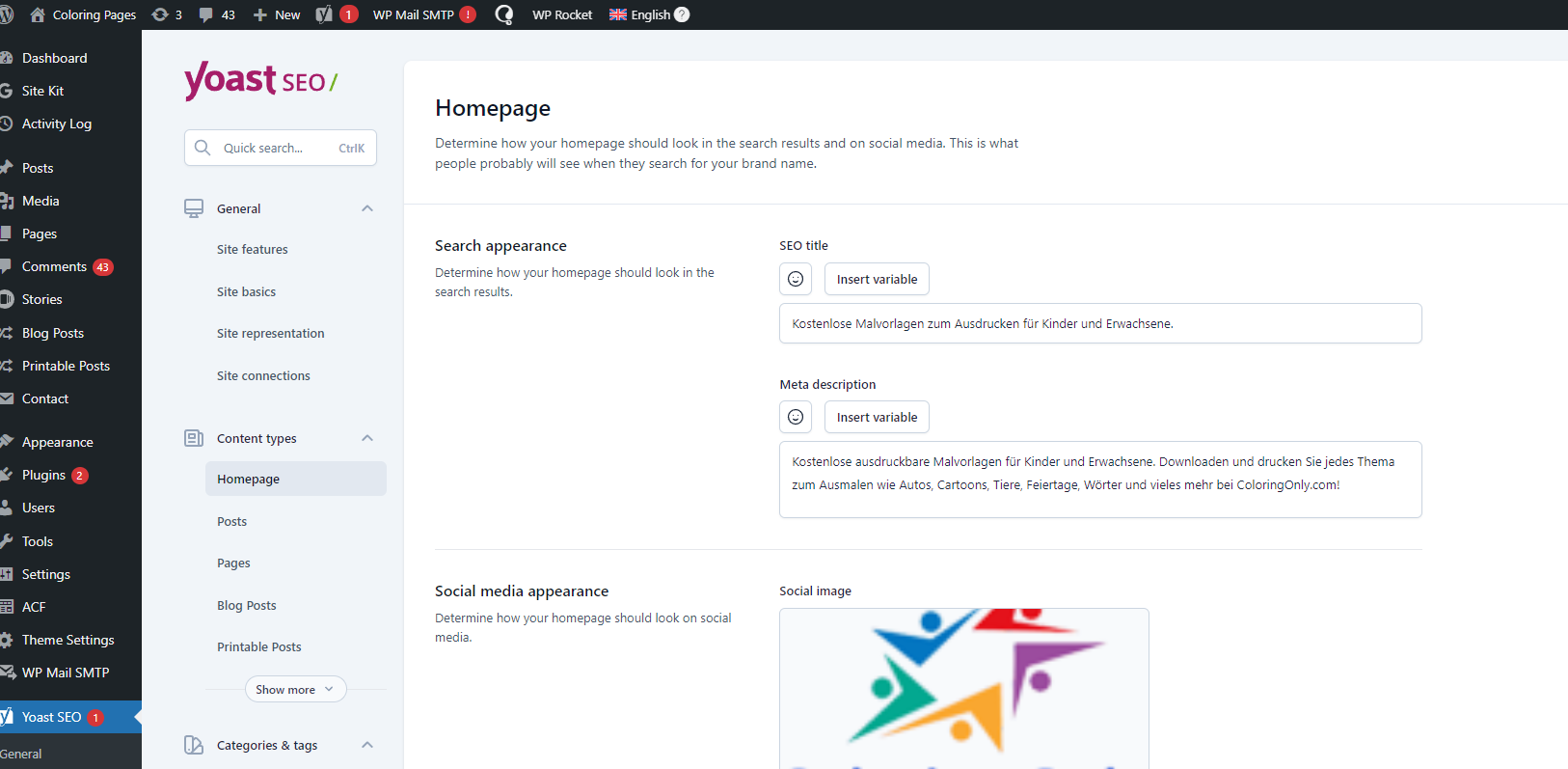Expand Show more content types
This screenshot has width=1568, height=769.
pos(295,689)
